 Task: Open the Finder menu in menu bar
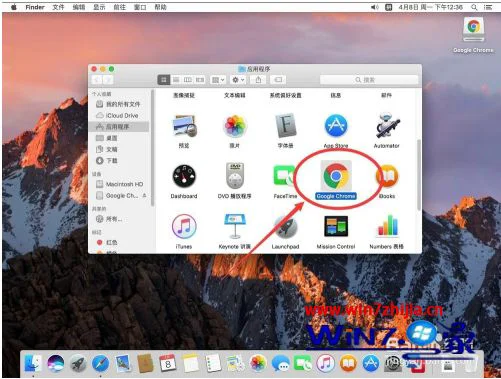coord(35,7)
